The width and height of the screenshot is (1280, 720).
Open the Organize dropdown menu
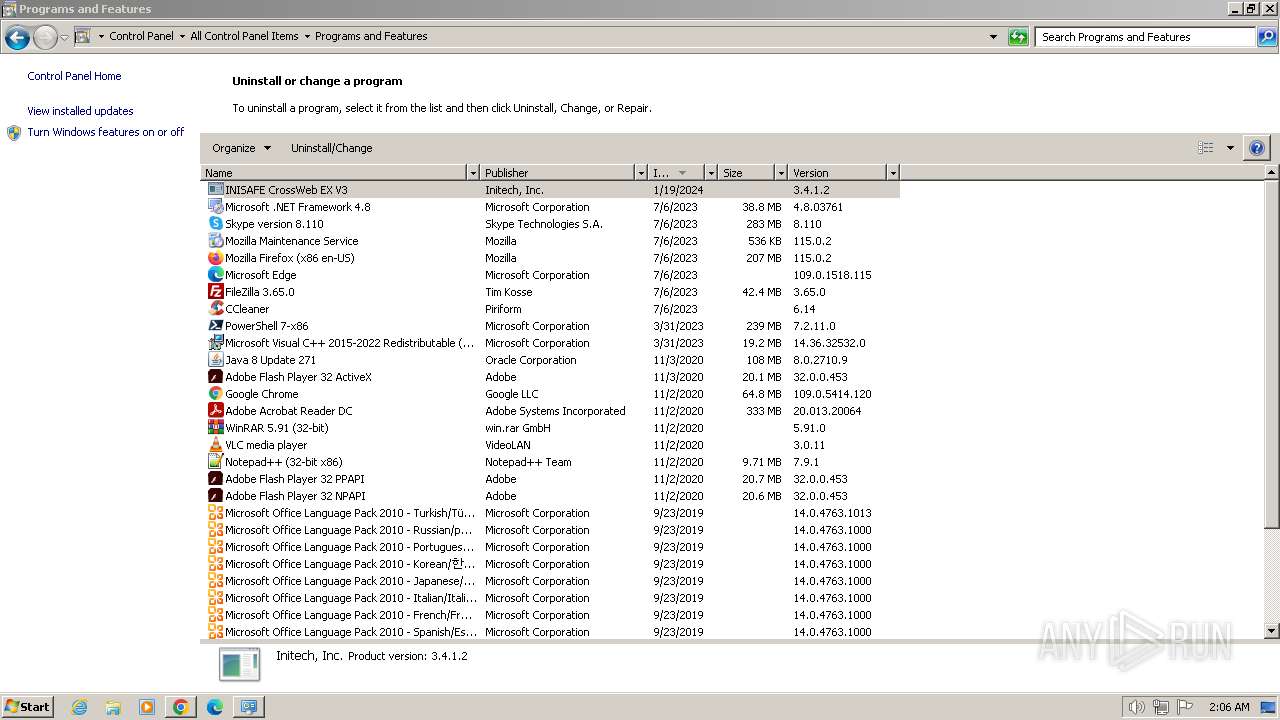241,148
